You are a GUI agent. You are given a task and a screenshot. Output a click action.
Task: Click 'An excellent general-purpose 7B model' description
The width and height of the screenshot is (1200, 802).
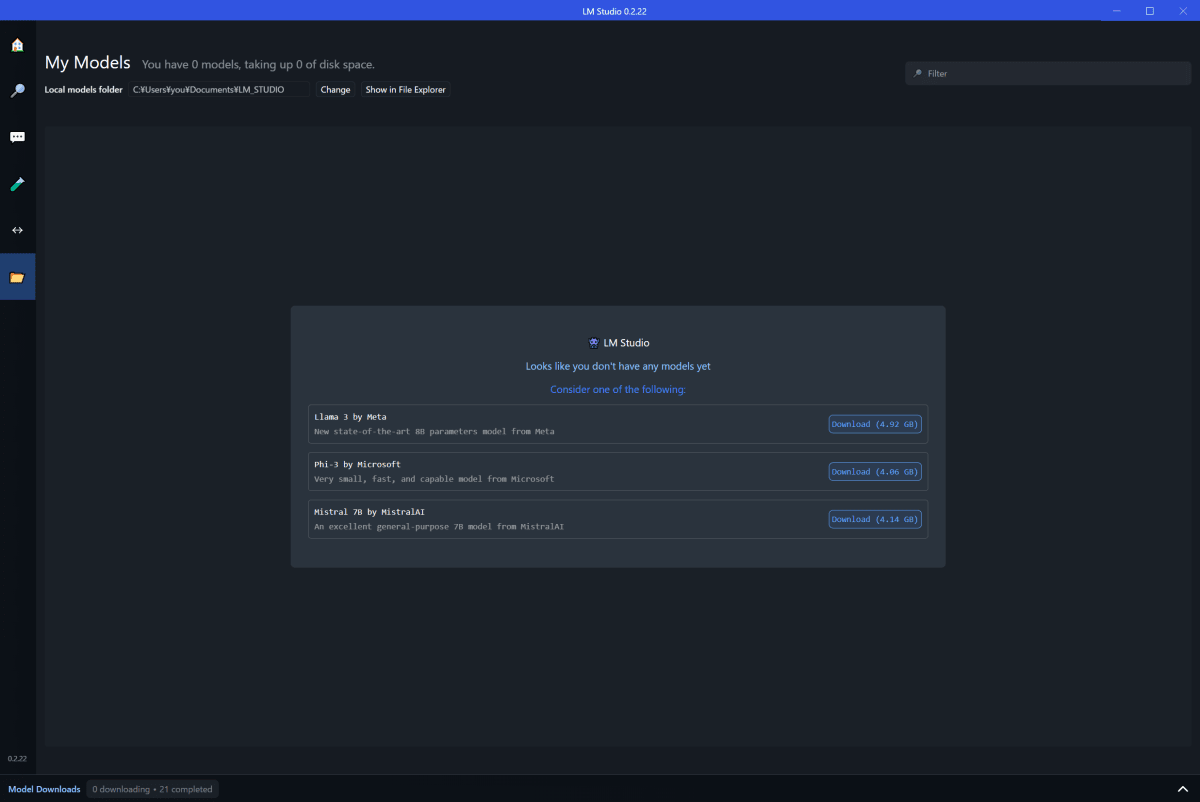439,526
